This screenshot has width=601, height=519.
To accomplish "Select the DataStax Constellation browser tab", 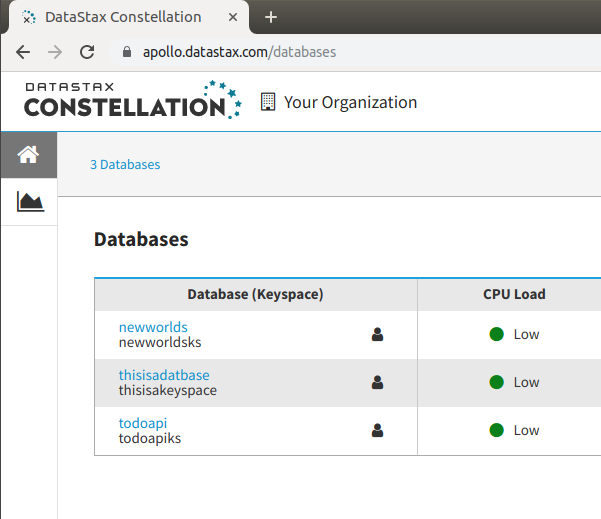I will pyautogui.click(x=129, y=17).
